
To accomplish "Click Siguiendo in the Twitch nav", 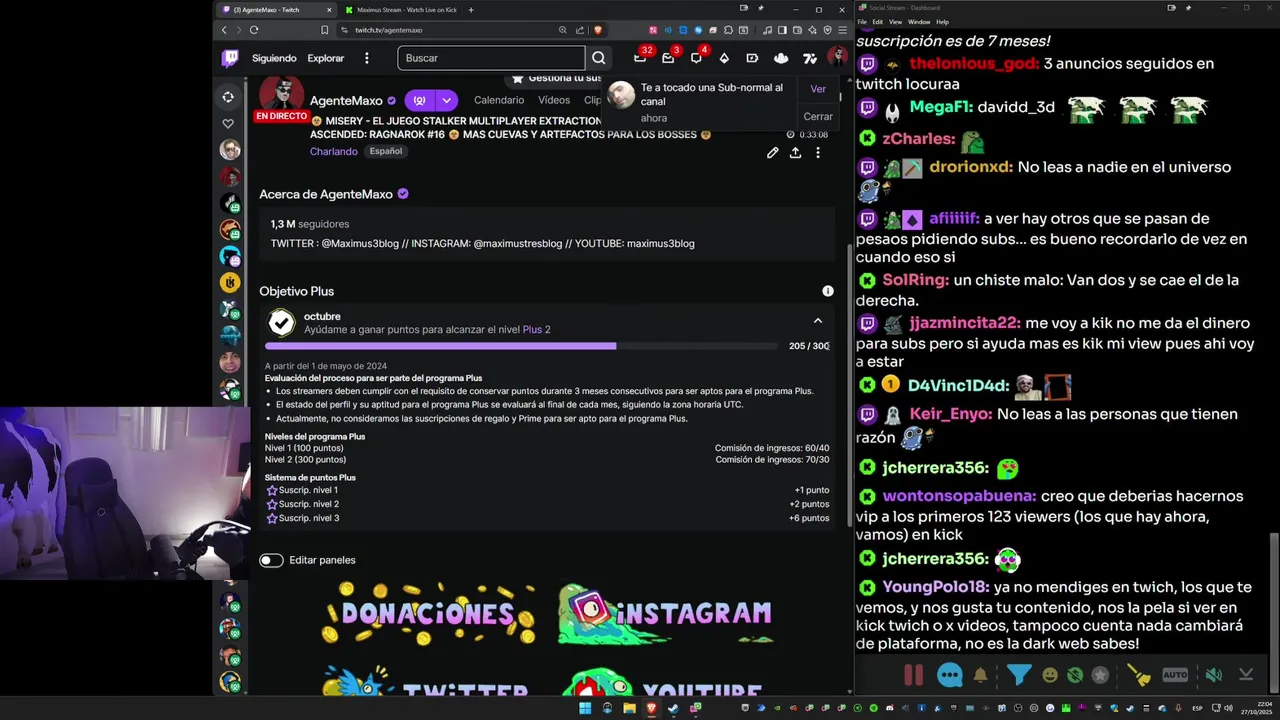I will coord(274,58).
